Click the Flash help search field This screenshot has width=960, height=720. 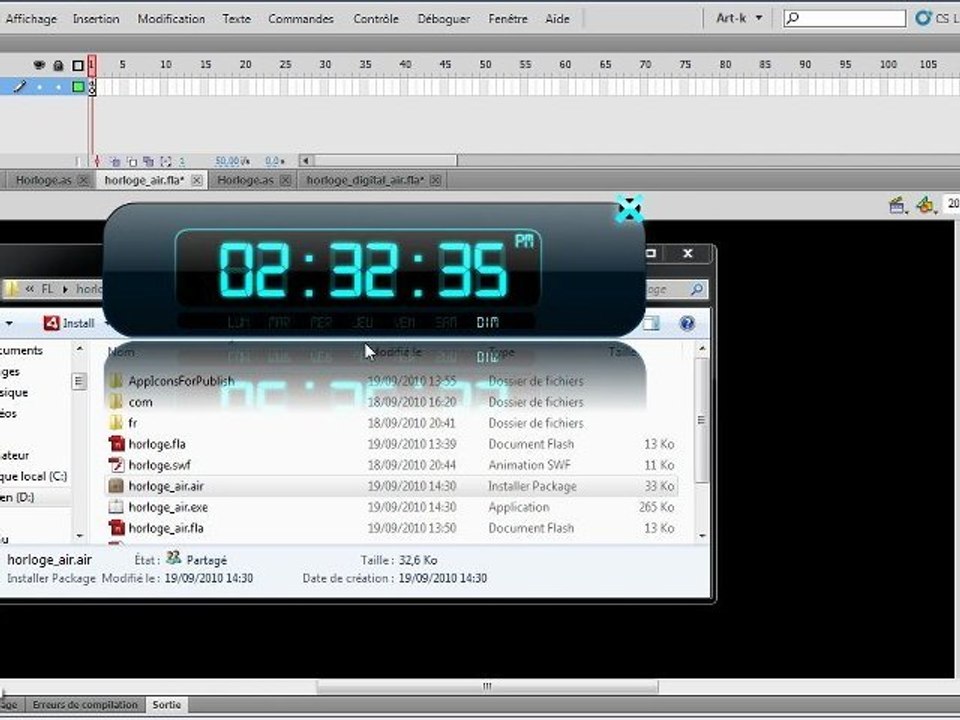(x=844, y=18)
